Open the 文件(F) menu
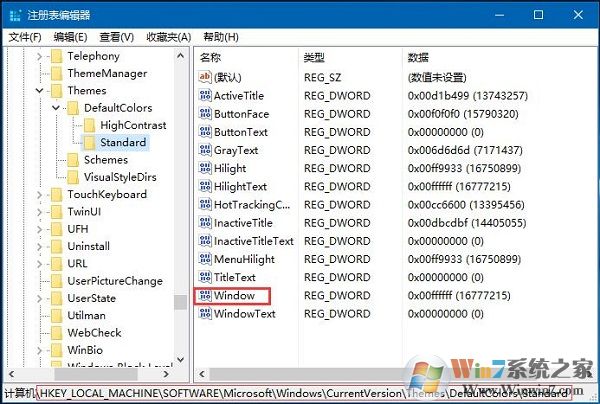The width and height of the screenshot is (600, 404). click(x=25, y=37)
